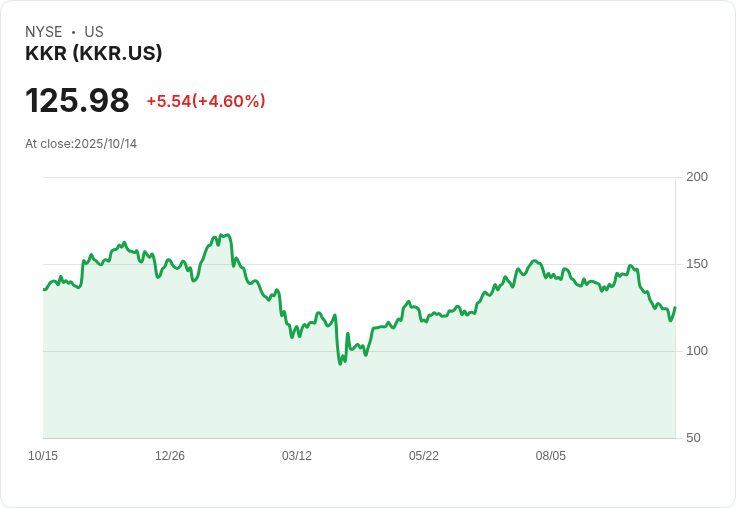Click the 05/22 date axis label

[424, 456]
